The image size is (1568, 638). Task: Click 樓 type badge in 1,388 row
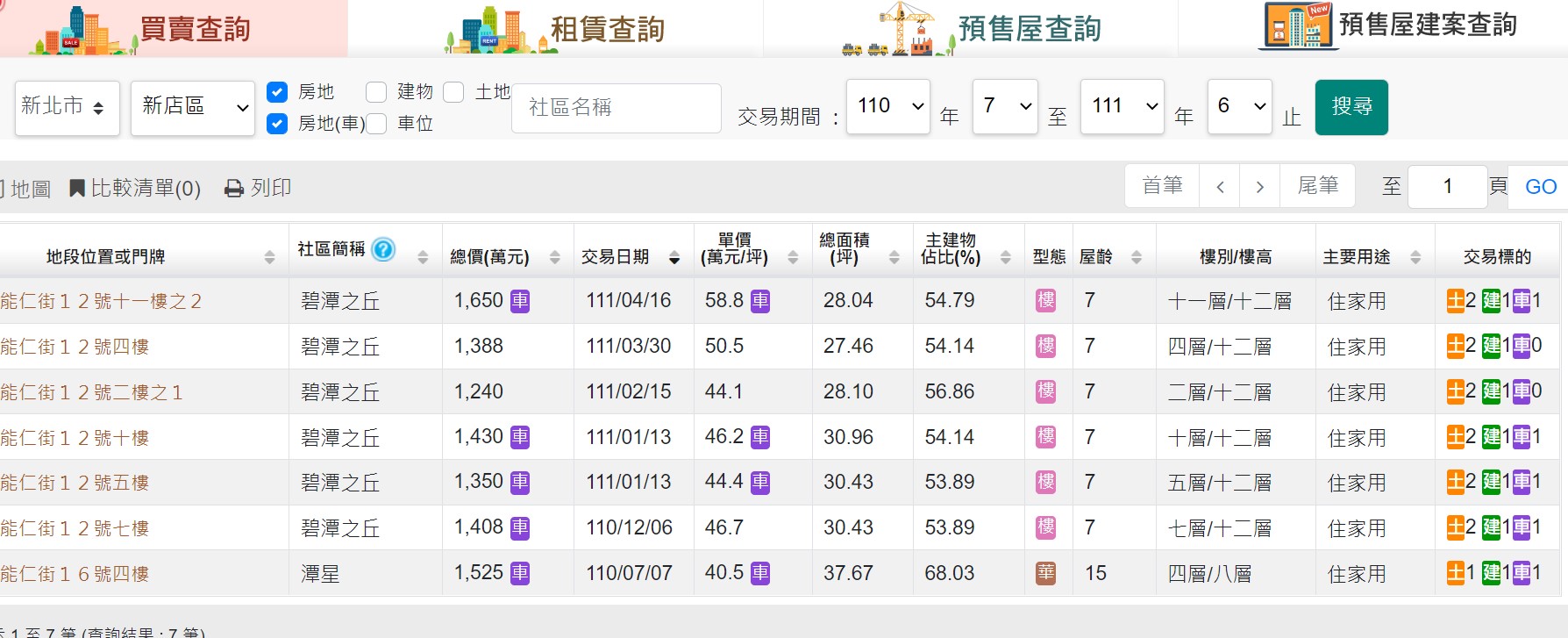[1046, 346]
